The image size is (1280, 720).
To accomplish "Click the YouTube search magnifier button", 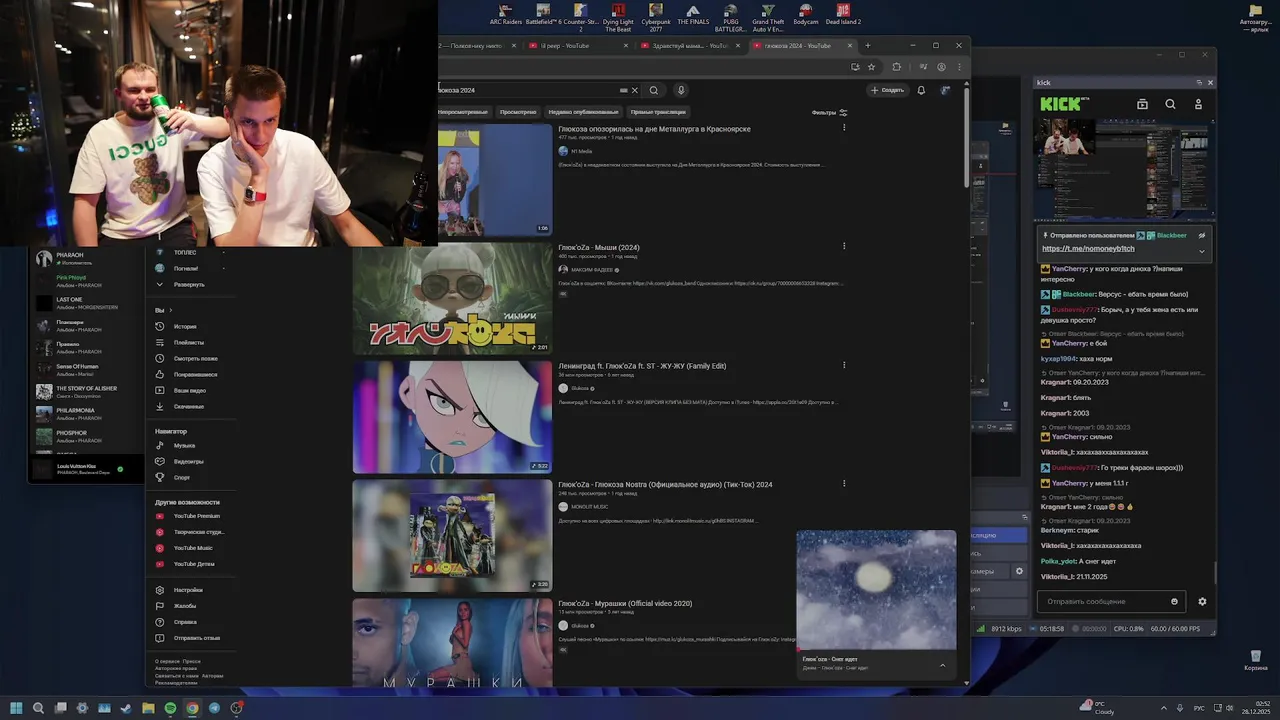I will pyautogui.click(x=654, y=90).
